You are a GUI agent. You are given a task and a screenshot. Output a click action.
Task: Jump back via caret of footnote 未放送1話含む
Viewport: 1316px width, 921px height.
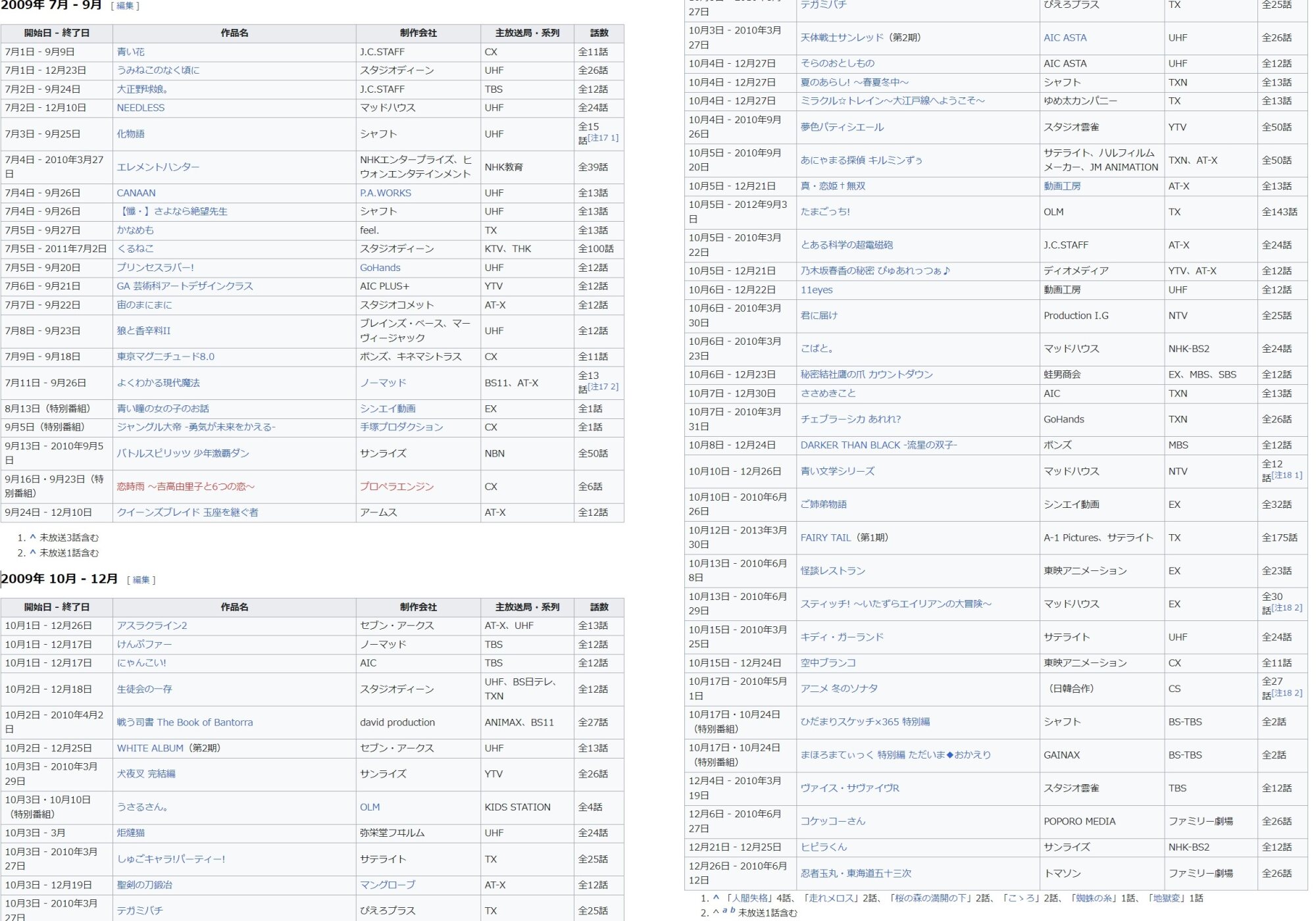click(33, 553)
